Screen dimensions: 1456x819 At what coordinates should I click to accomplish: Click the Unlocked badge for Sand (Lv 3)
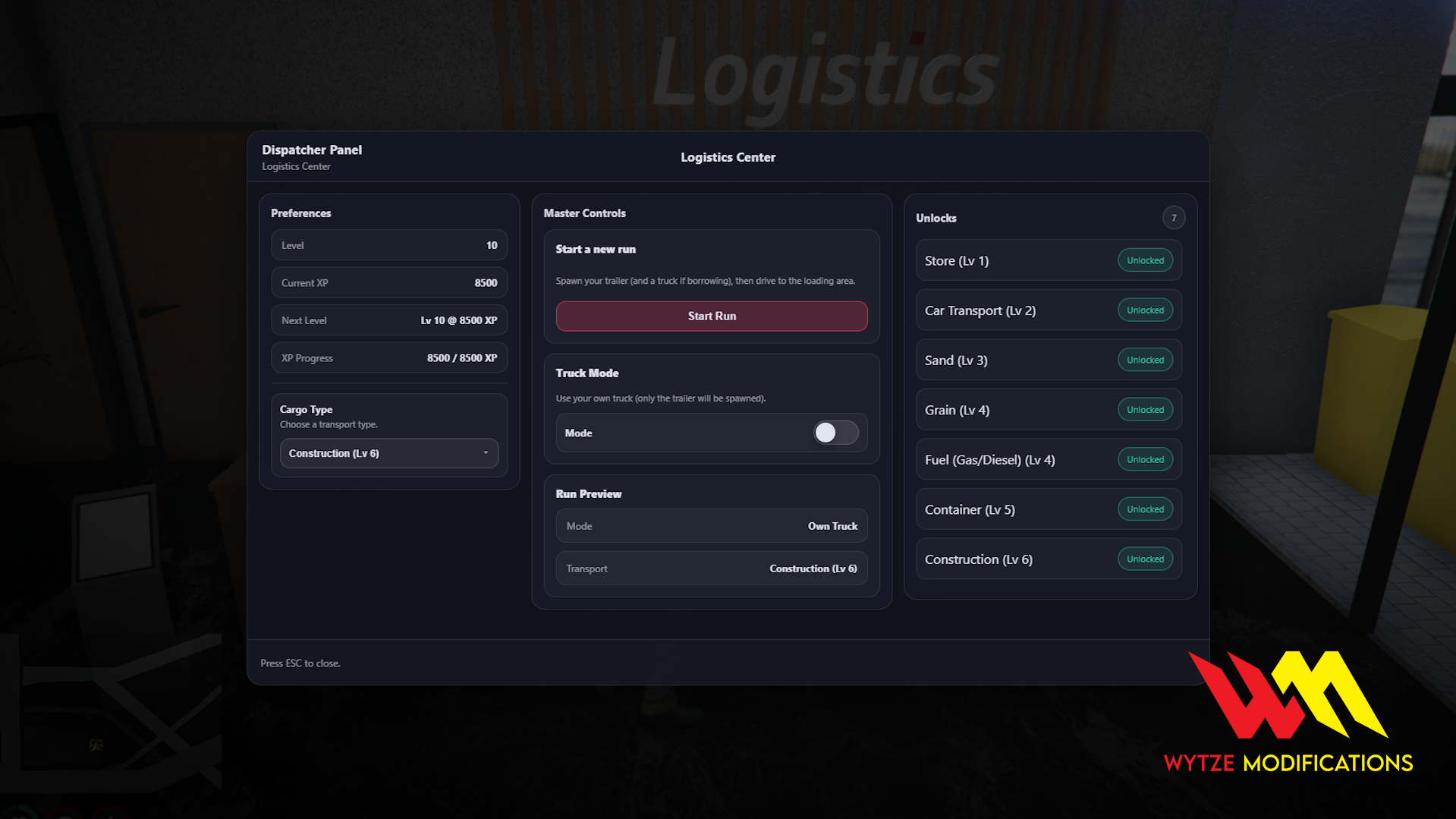1145,359
